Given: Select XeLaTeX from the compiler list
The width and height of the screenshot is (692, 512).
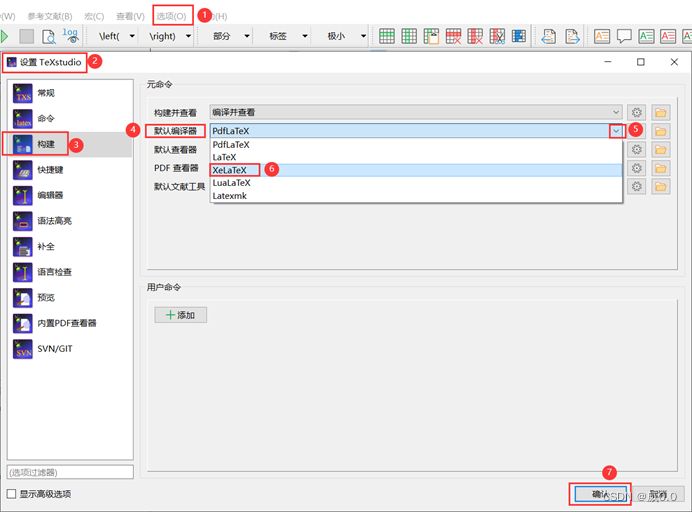Looking at the screenshot, I should pyautogui.click(x=416, y=170).
